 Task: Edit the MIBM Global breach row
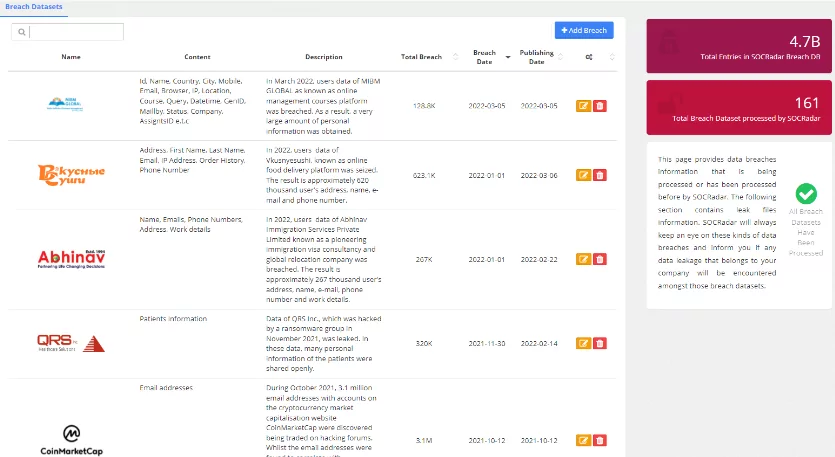click(x=583, y=105)
